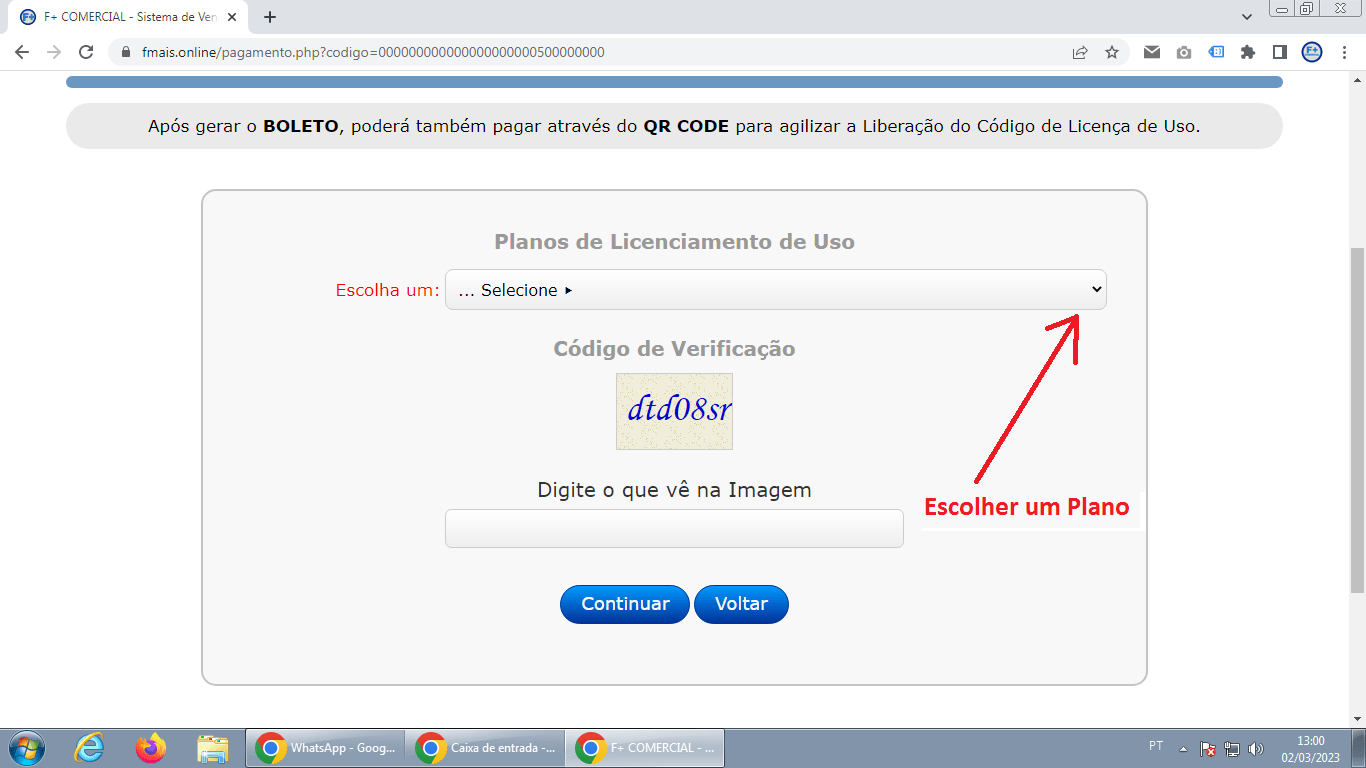
Task: Click scrollbar down arrow
Action: coord(1357,719)
